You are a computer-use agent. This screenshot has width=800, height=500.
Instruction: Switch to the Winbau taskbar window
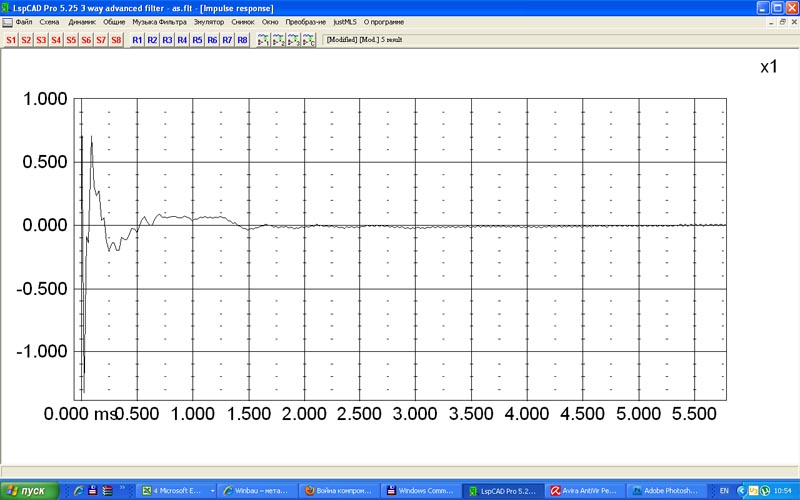pyautogui.click(x=257, y=491)
